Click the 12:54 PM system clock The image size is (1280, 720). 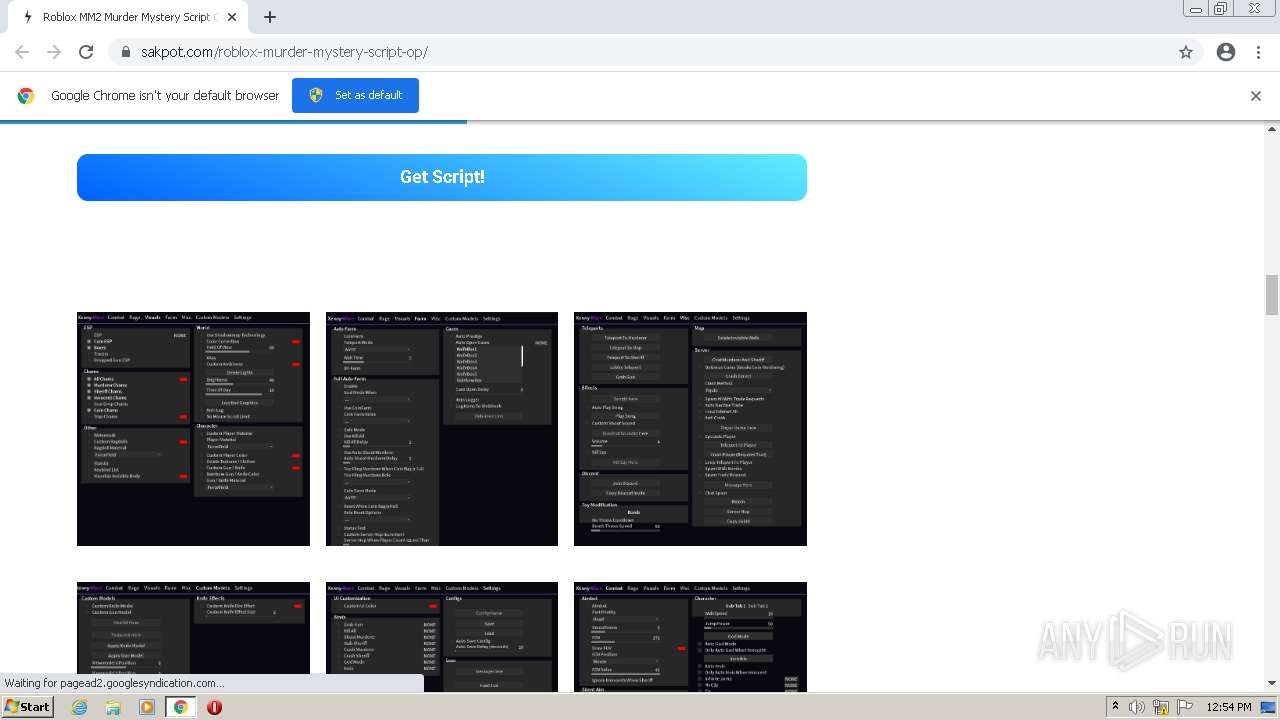click(x=1229, y=707)
